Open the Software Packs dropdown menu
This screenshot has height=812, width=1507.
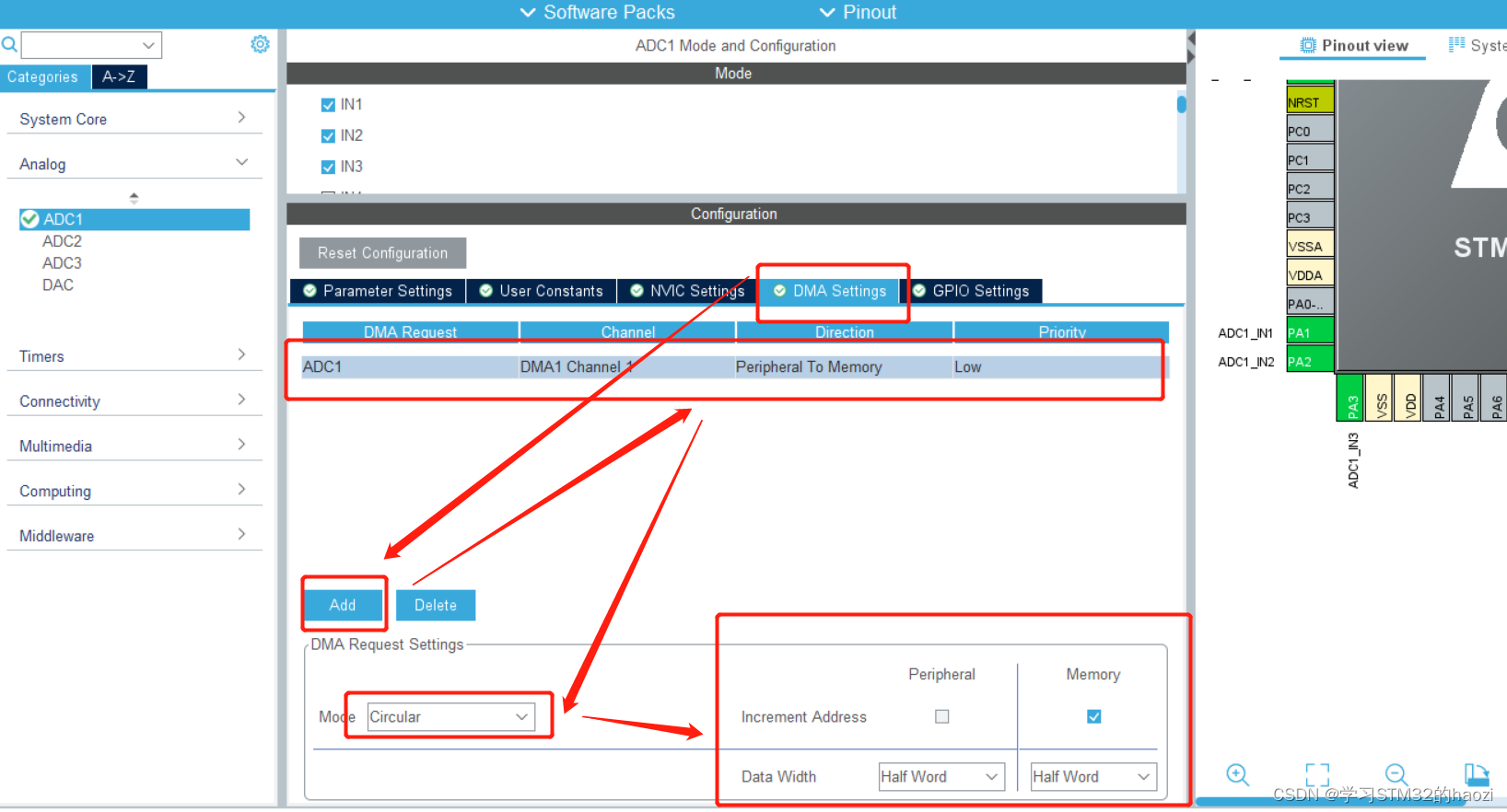point(598,12)
